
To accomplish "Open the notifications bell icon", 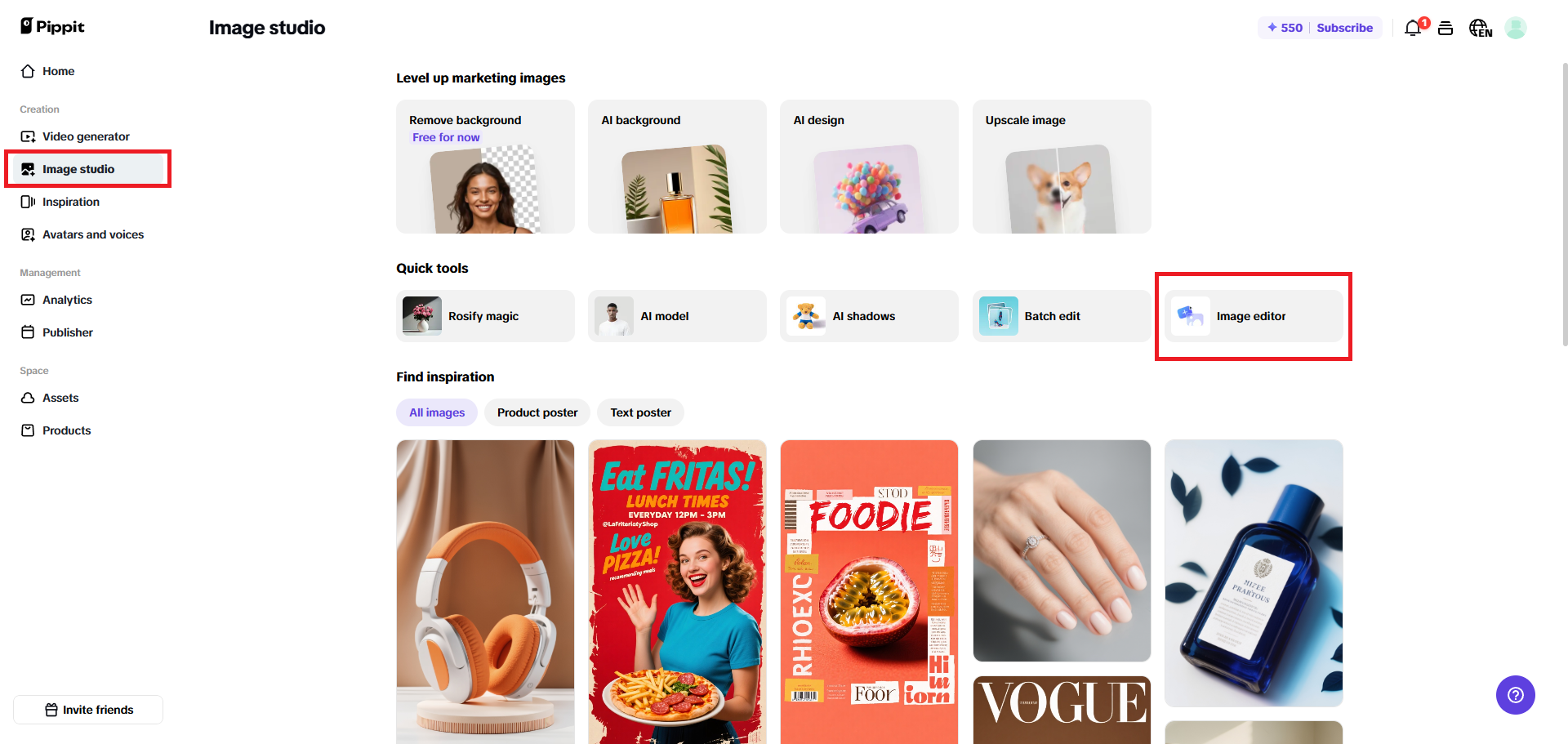I will pyautogui.click(x=1413, y=28).
